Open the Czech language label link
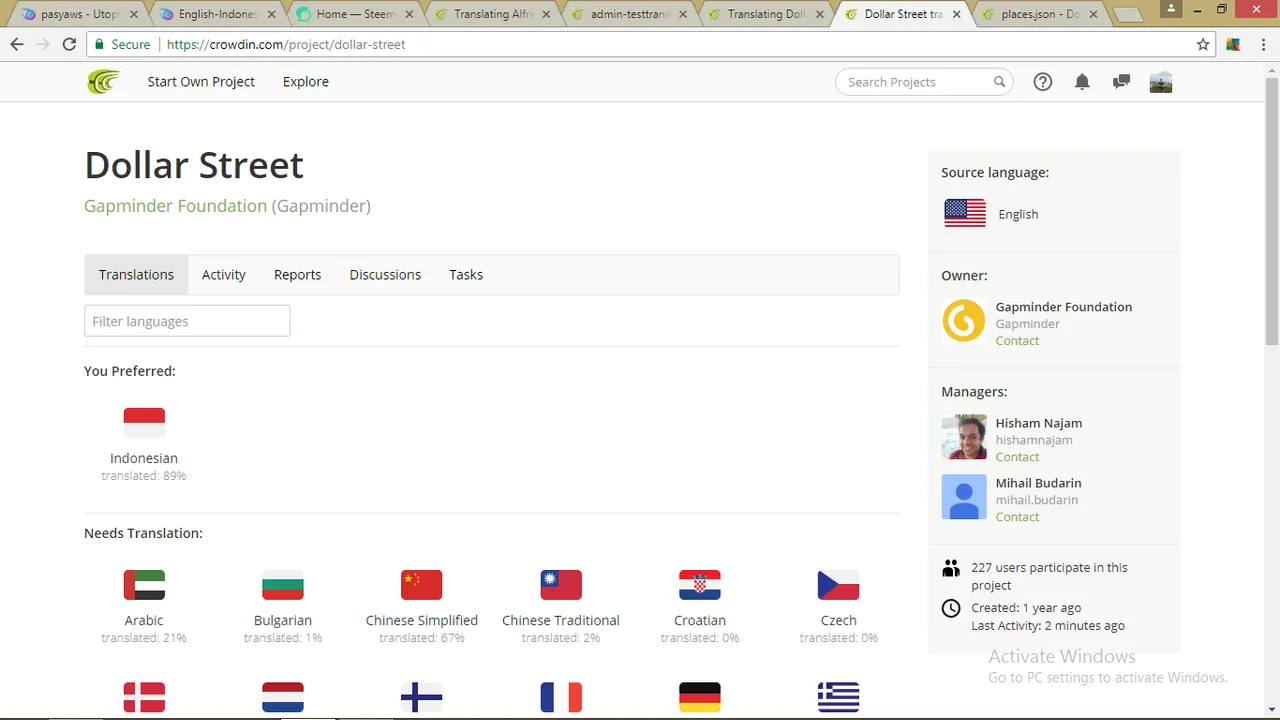 (x=839, y=620)
